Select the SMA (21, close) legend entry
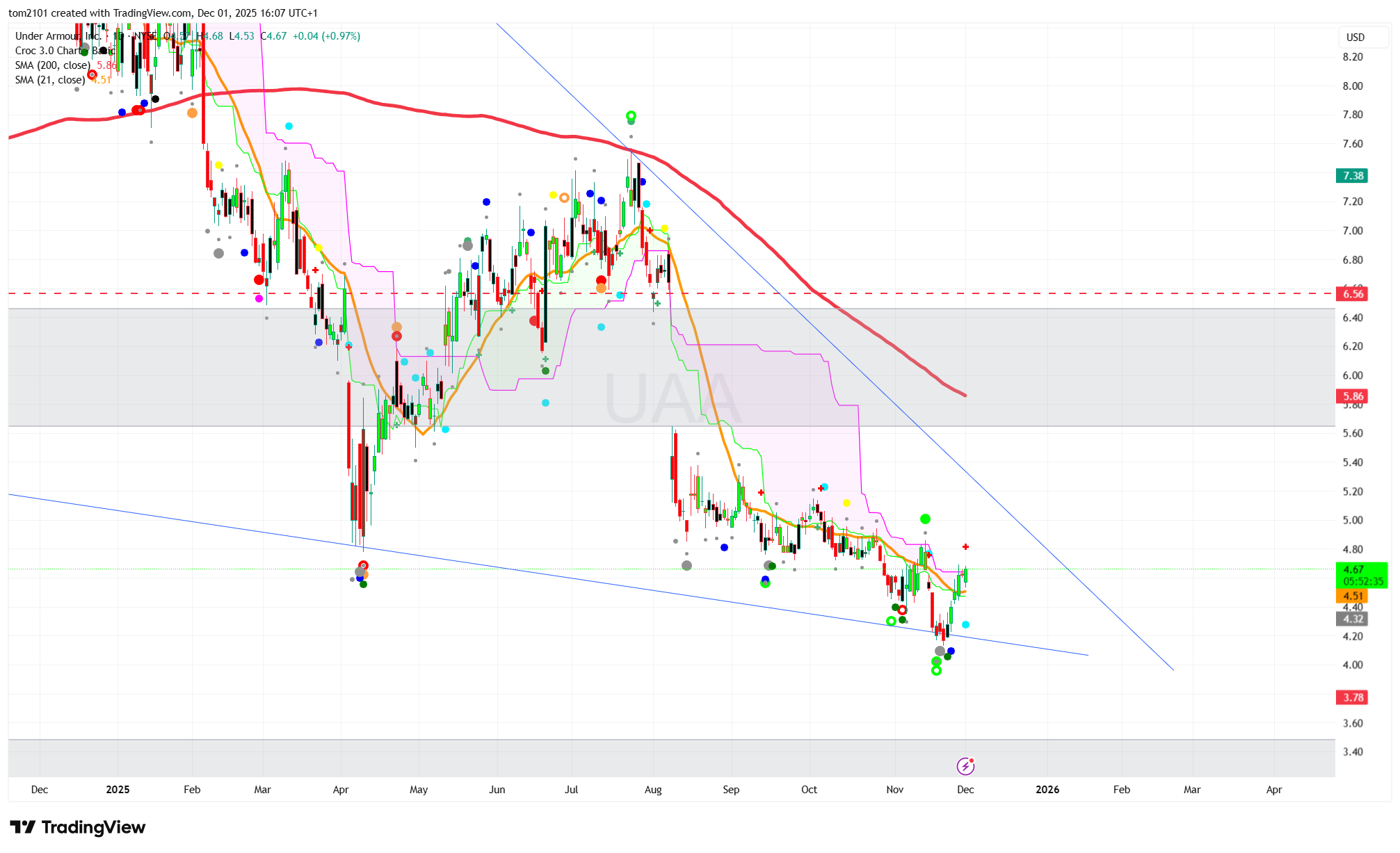Image resolution: width=1400 pixels, height=853 pixels. click(50, 80)
